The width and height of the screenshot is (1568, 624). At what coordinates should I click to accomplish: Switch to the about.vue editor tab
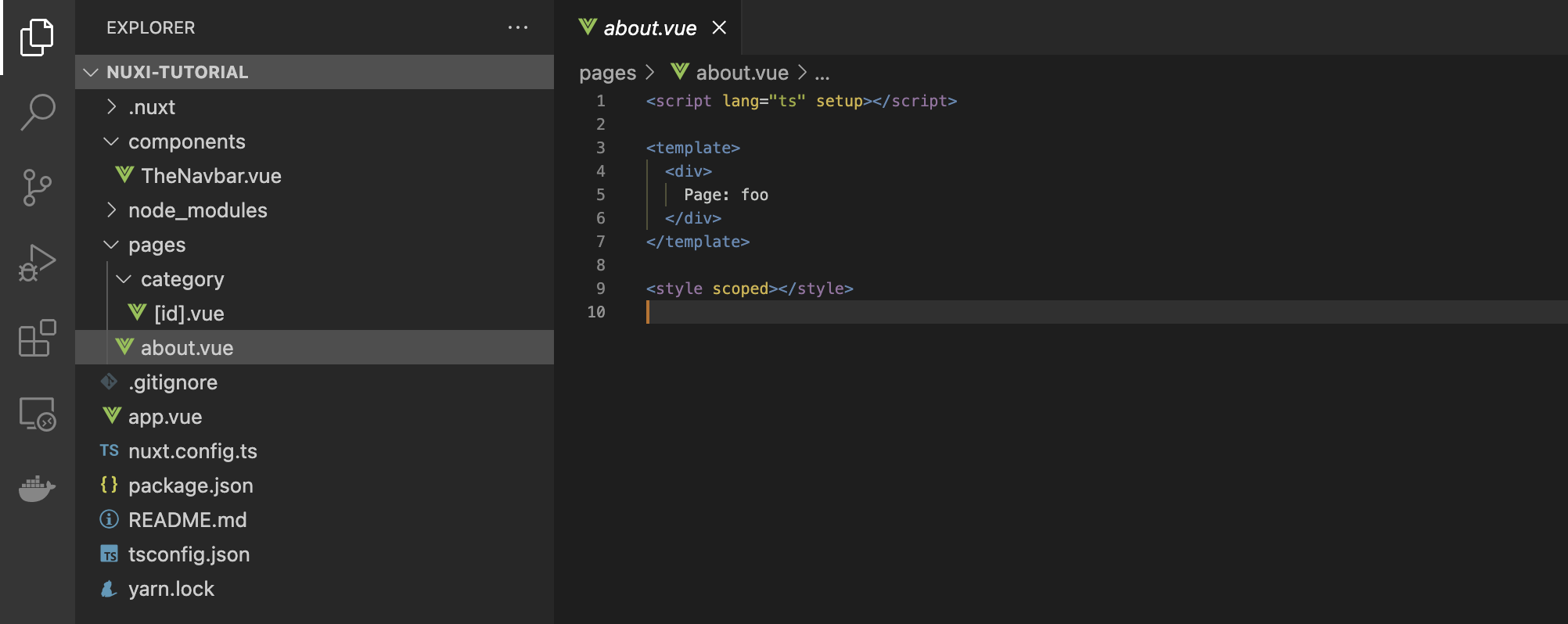point(649,28)
